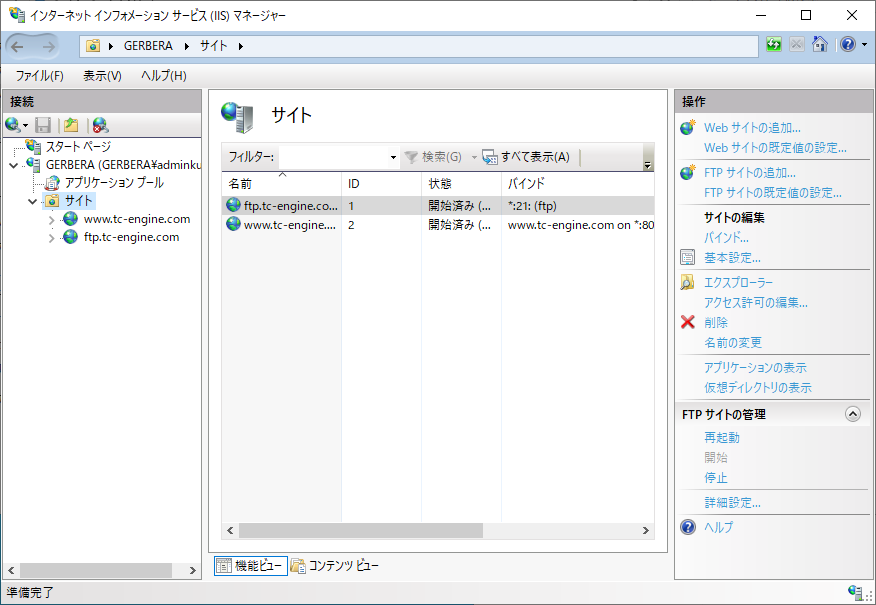
Task: Open アクセス許可の編集... link
Action: coord(756,303)
